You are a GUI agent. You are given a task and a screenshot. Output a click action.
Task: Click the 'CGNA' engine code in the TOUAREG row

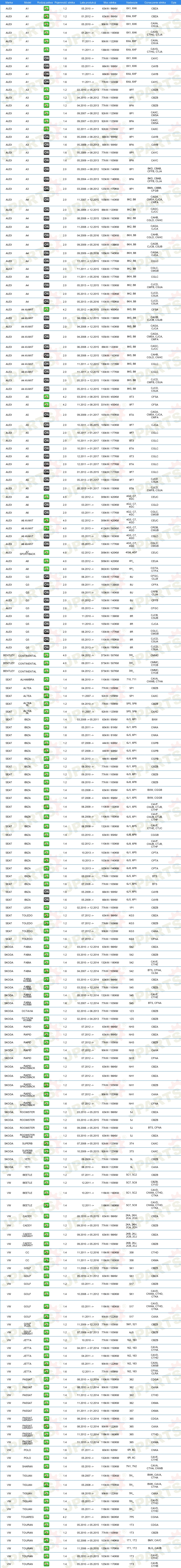(155, 1517)
